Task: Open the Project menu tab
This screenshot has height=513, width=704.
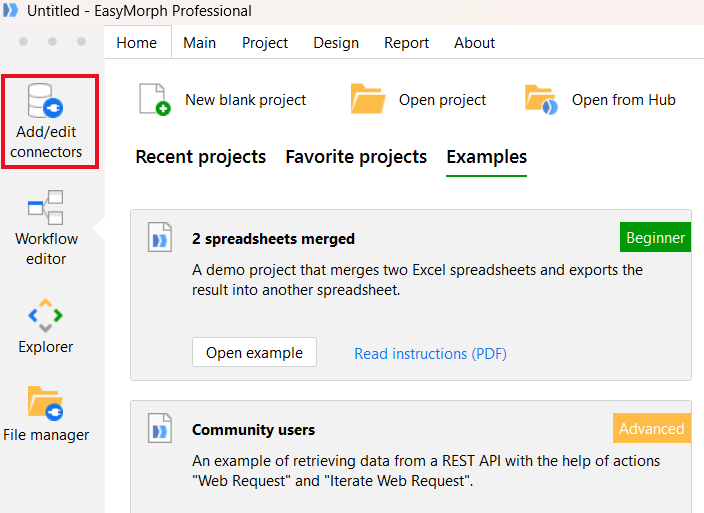Action: (x=265, y=43)
